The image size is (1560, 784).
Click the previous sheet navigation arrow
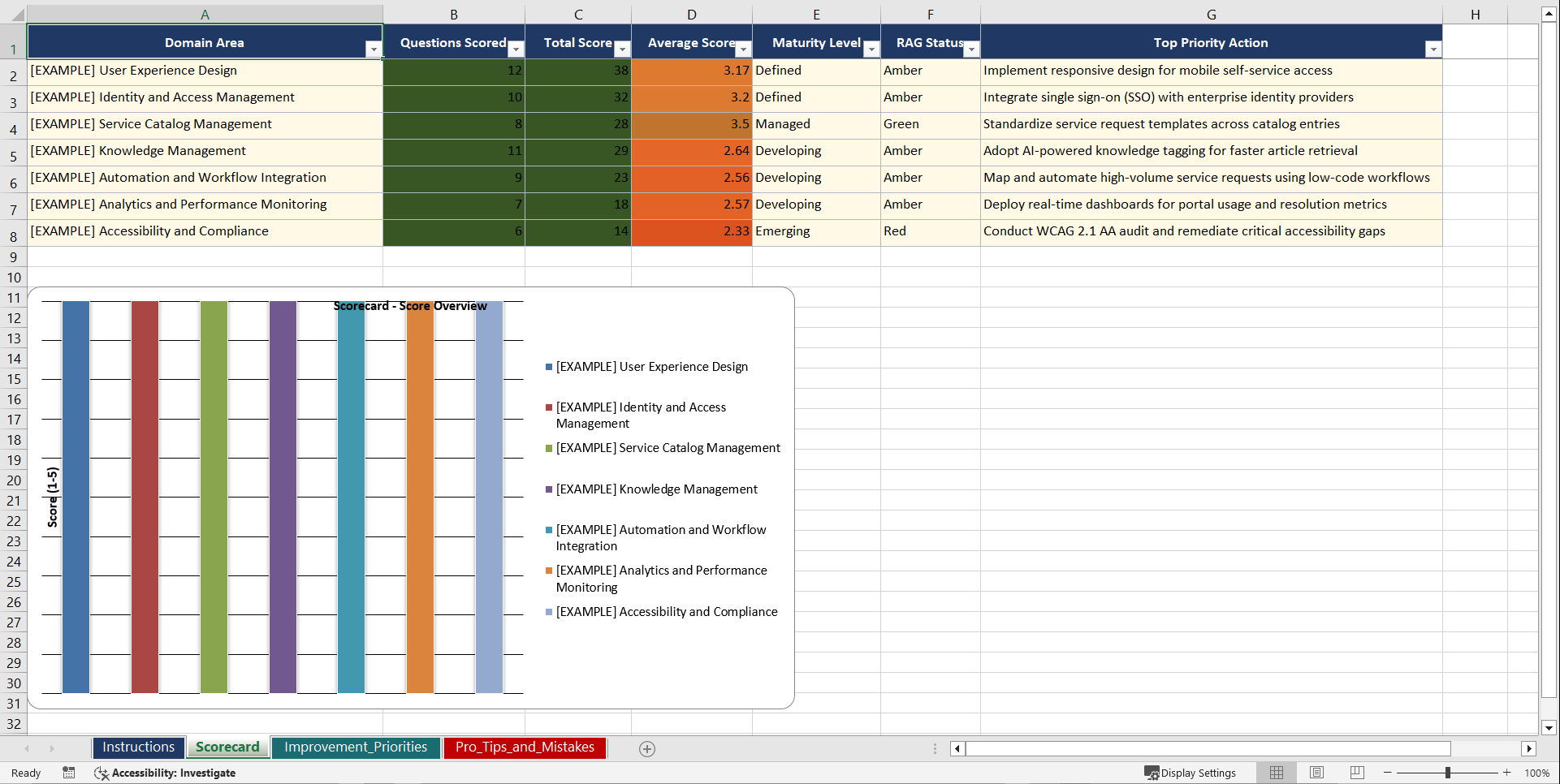[x=27, y=748]
